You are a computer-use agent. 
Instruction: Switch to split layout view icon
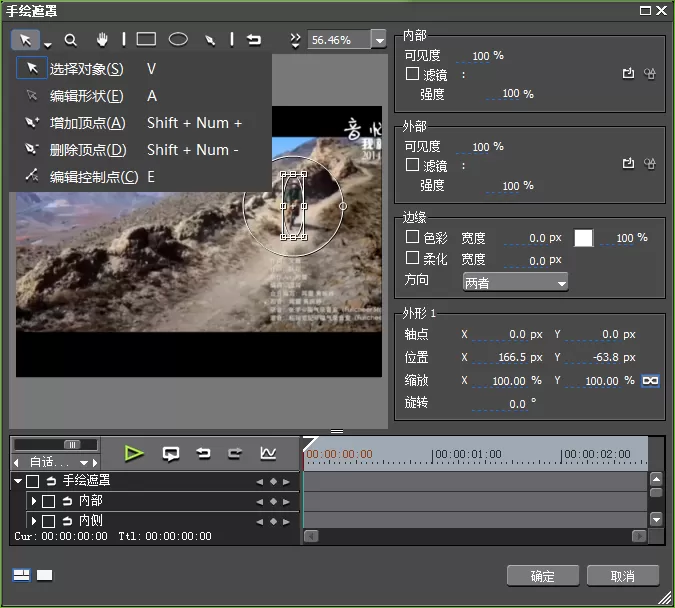pyautogui.click(x=22, y=575)
